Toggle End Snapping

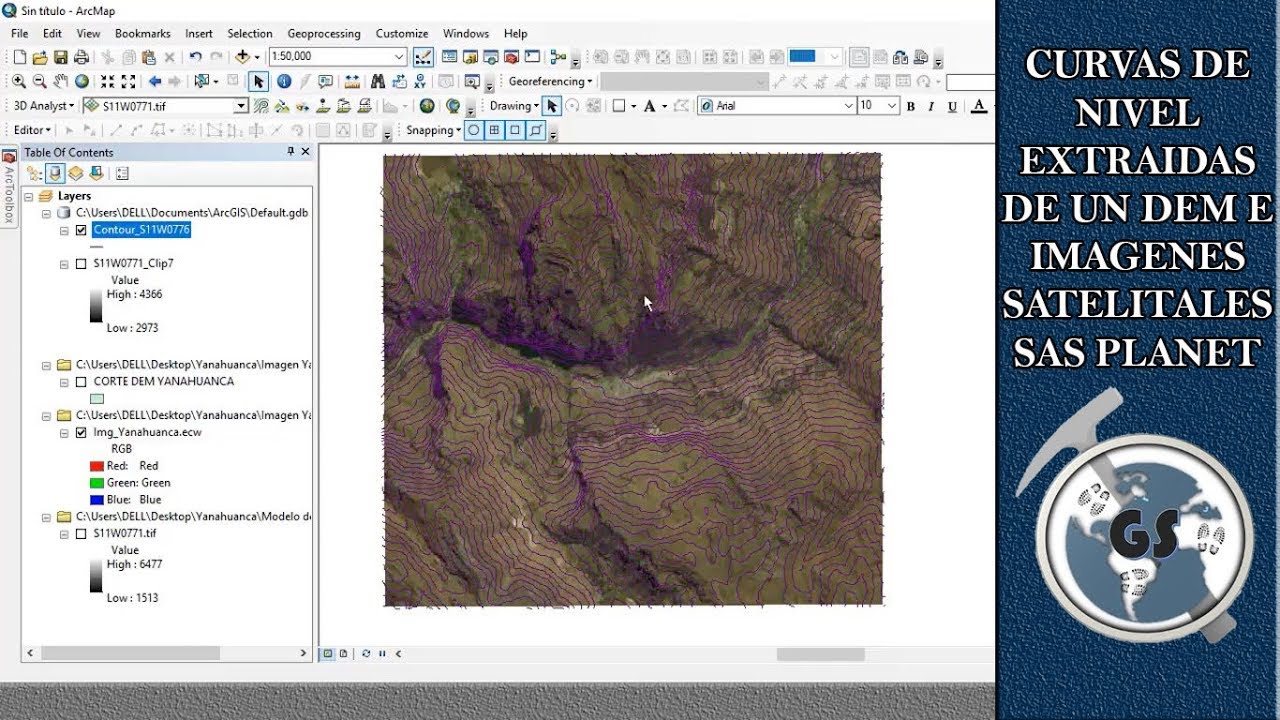(494, 130)
